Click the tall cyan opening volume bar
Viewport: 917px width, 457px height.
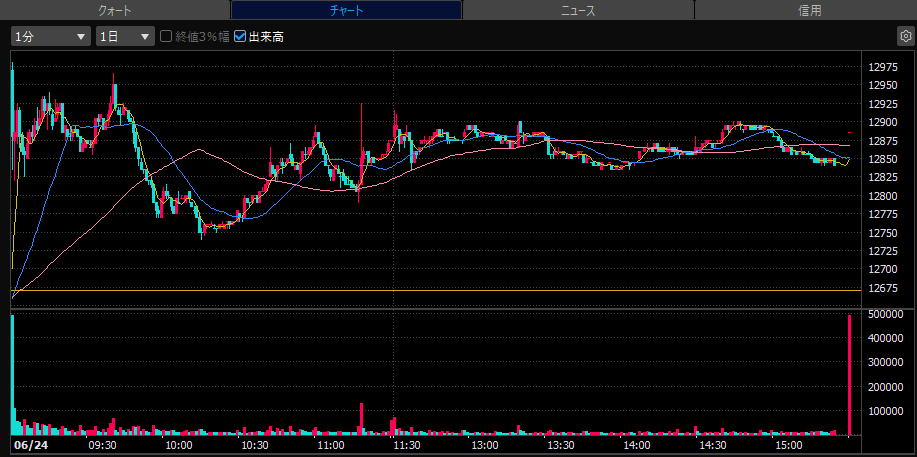point(13,375)
